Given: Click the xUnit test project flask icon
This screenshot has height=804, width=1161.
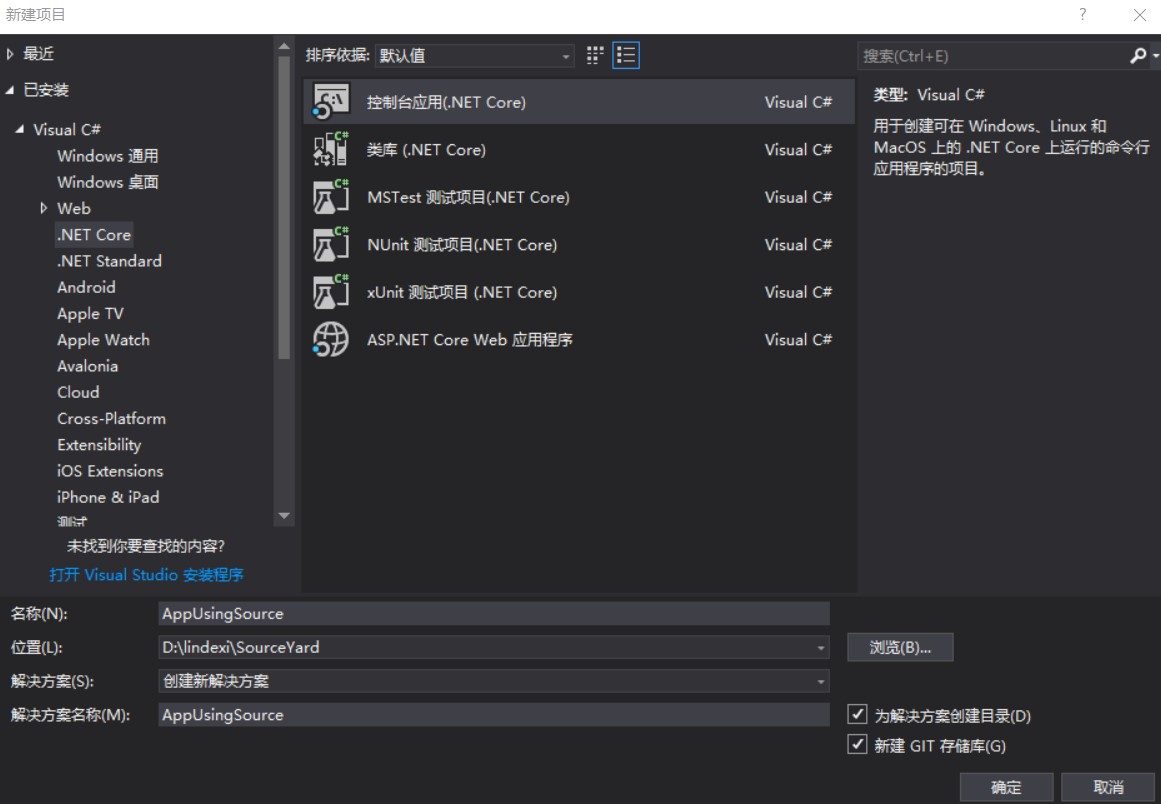Looking at the screenshot, I should 330,292.
